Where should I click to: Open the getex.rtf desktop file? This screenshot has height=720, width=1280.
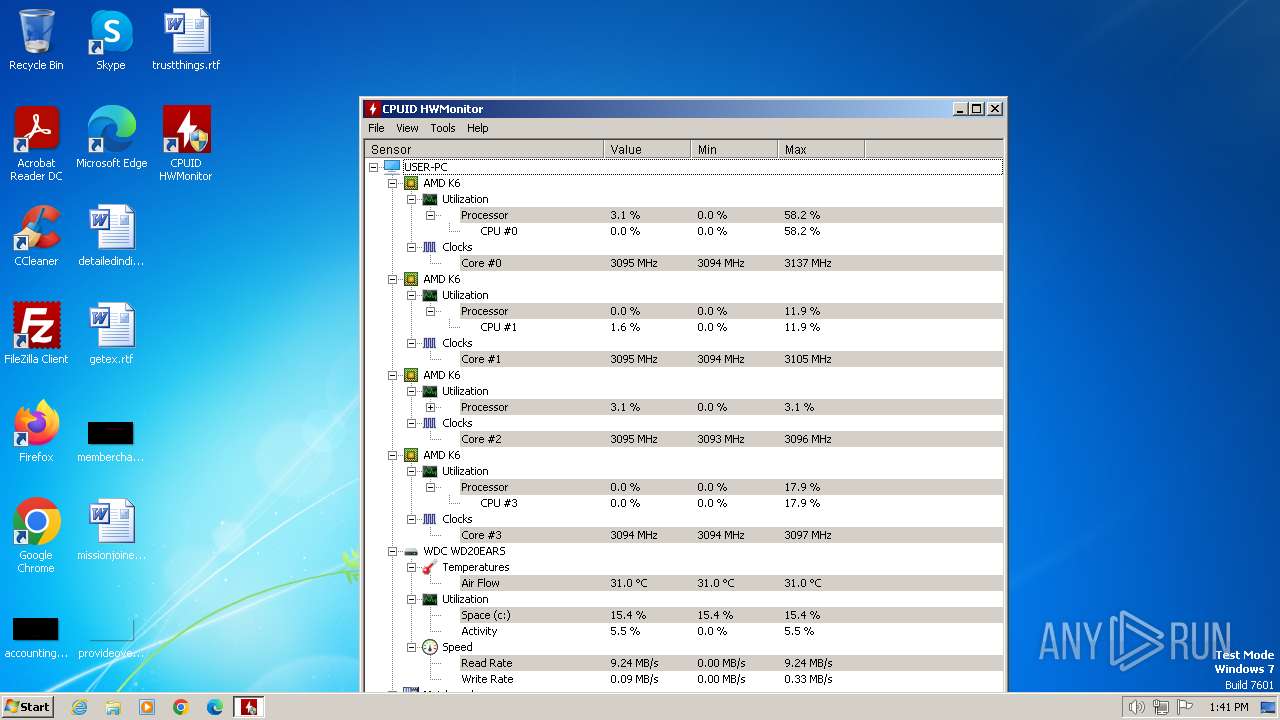(x=111, y=334)
